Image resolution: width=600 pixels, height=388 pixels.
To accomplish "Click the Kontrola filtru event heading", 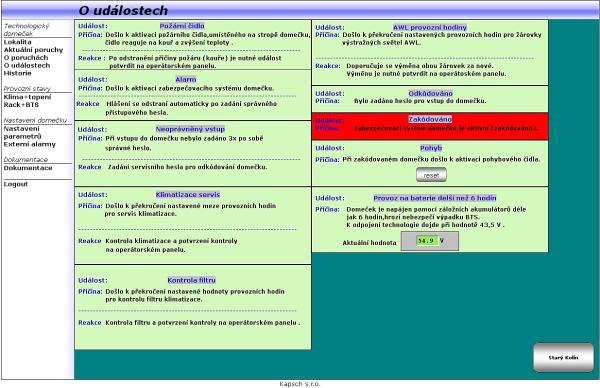I will pos(191,280).
